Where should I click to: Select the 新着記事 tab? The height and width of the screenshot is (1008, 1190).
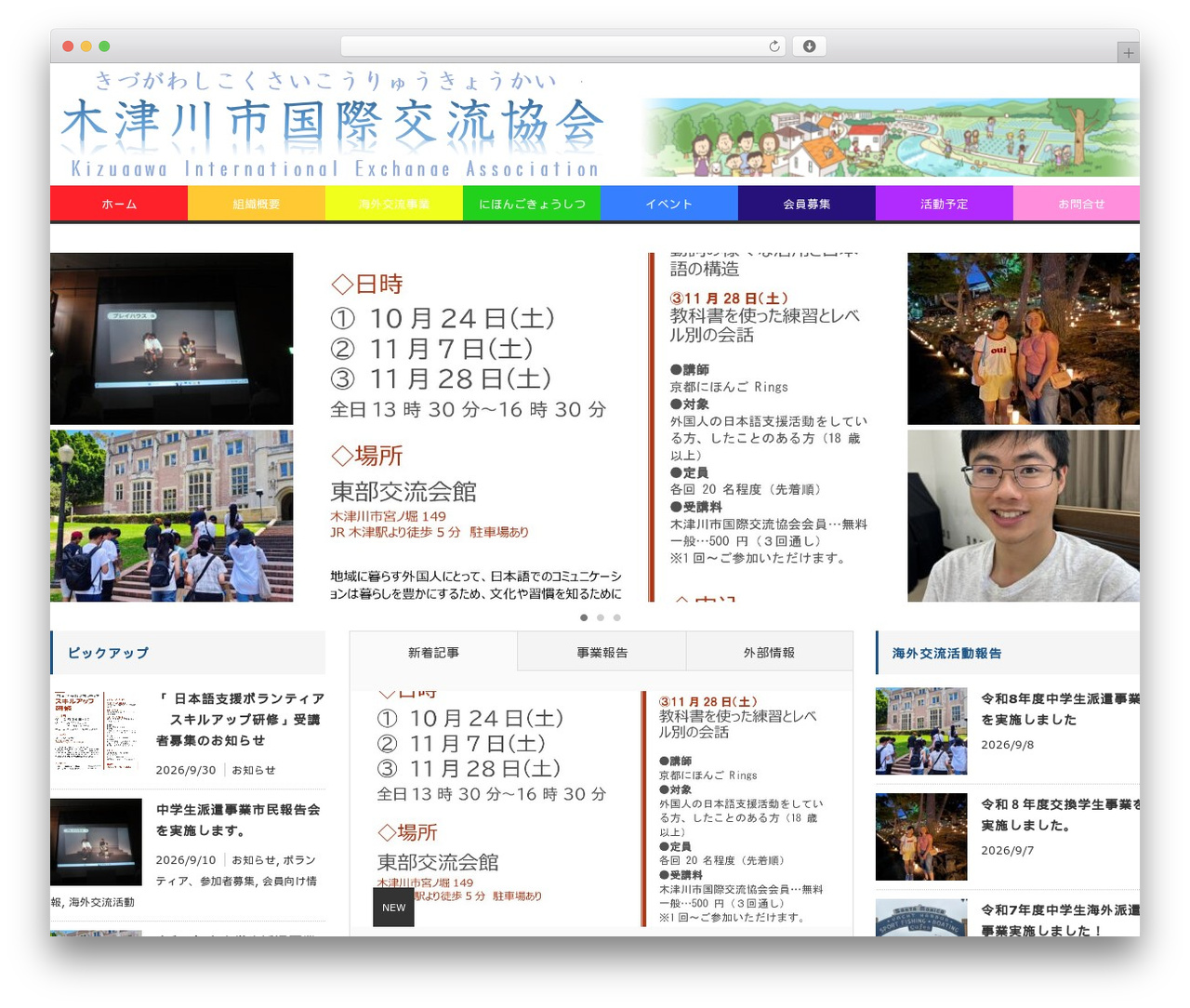(x=433, y=653)
